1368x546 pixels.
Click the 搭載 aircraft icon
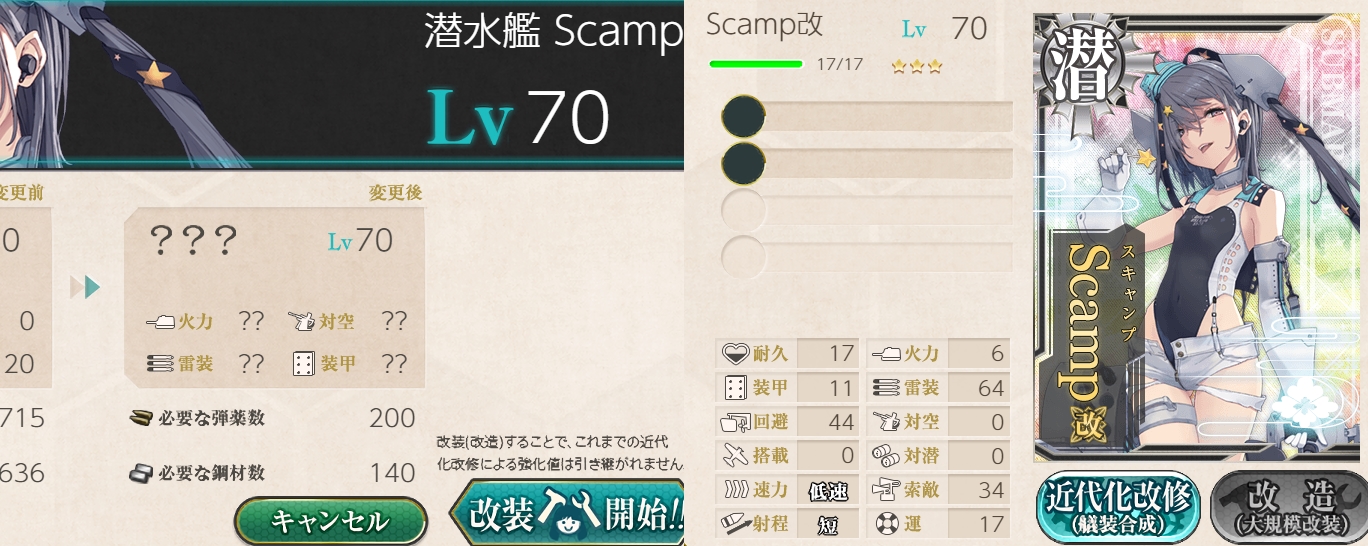[735, 455]
